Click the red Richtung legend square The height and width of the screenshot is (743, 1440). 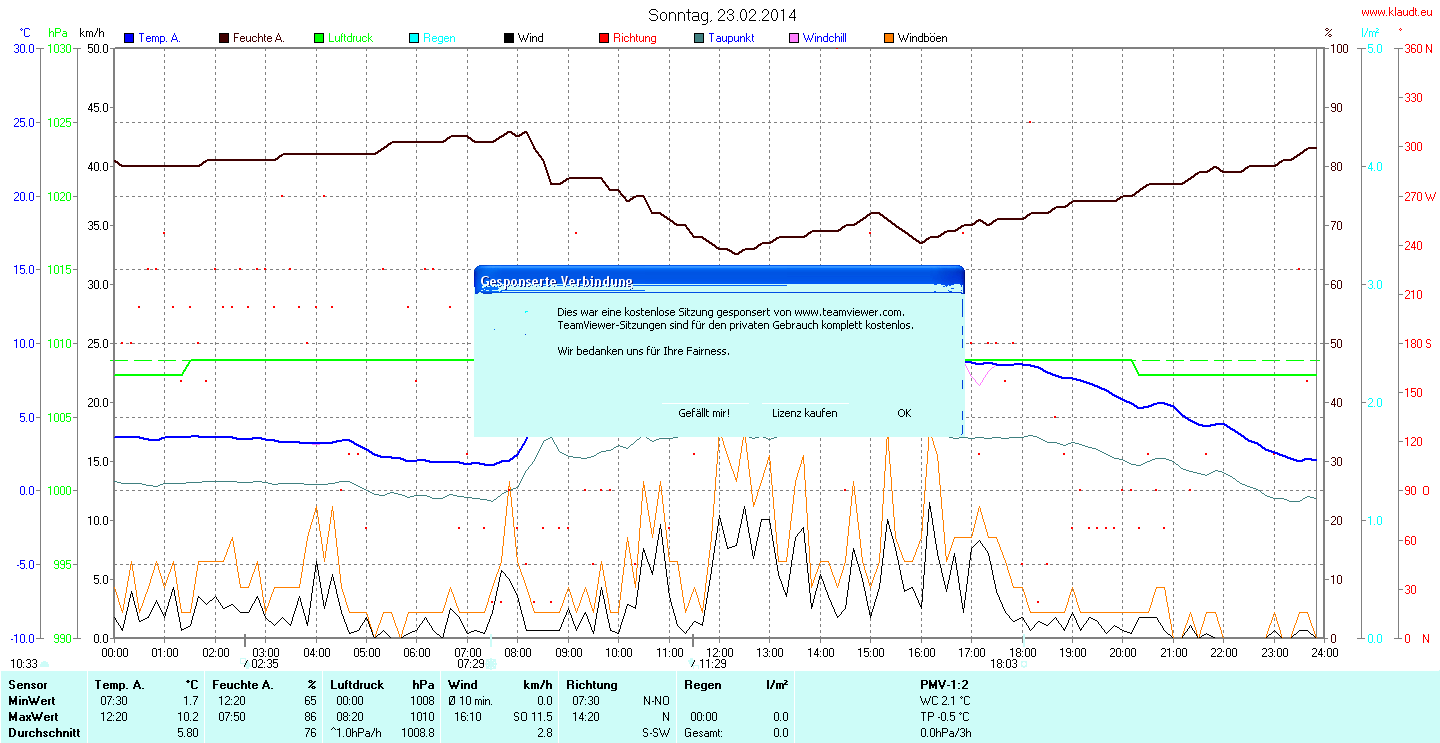604,38
